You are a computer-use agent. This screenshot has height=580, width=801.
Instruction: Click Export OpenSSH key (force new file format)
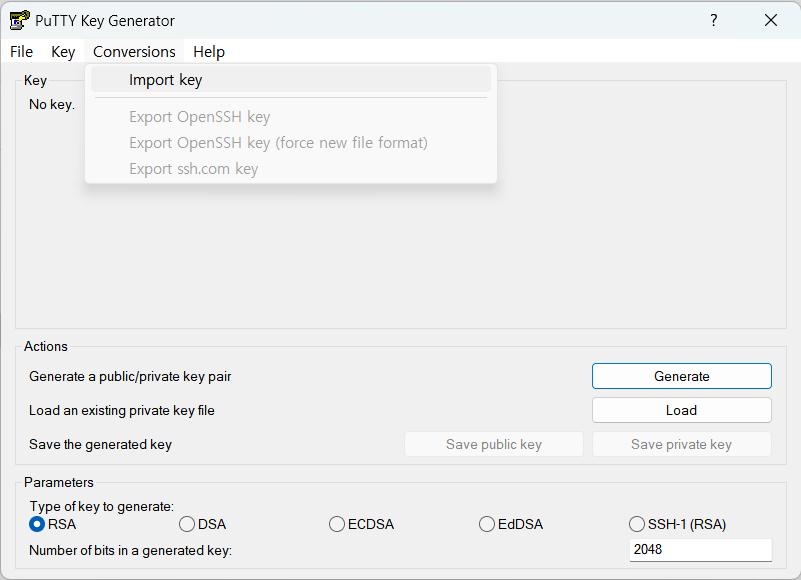(x=291, y=143)
